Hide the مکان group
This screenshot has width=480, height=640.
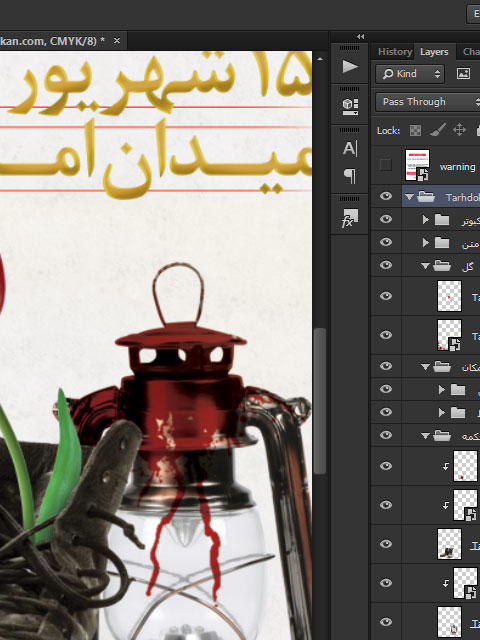(x=386, y=366)
